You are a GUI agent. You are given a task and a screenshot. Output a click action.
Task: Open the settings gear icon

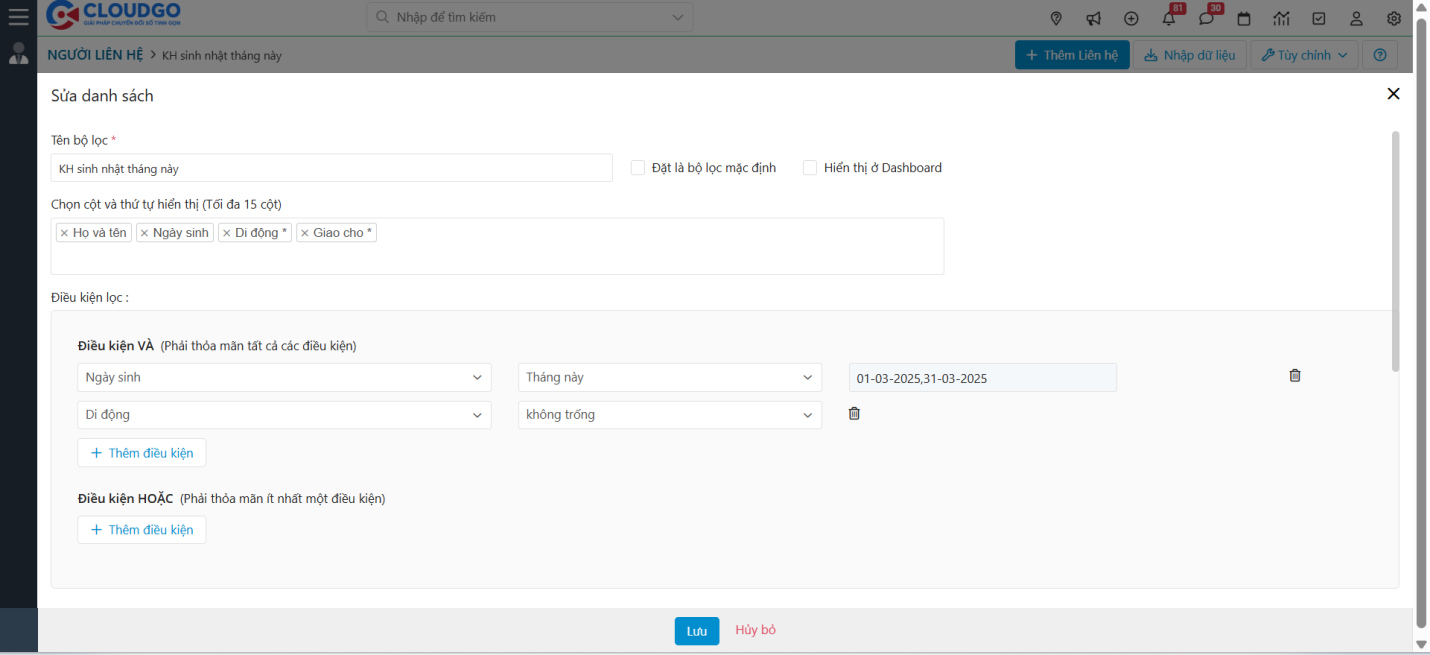coord(1394,18)
